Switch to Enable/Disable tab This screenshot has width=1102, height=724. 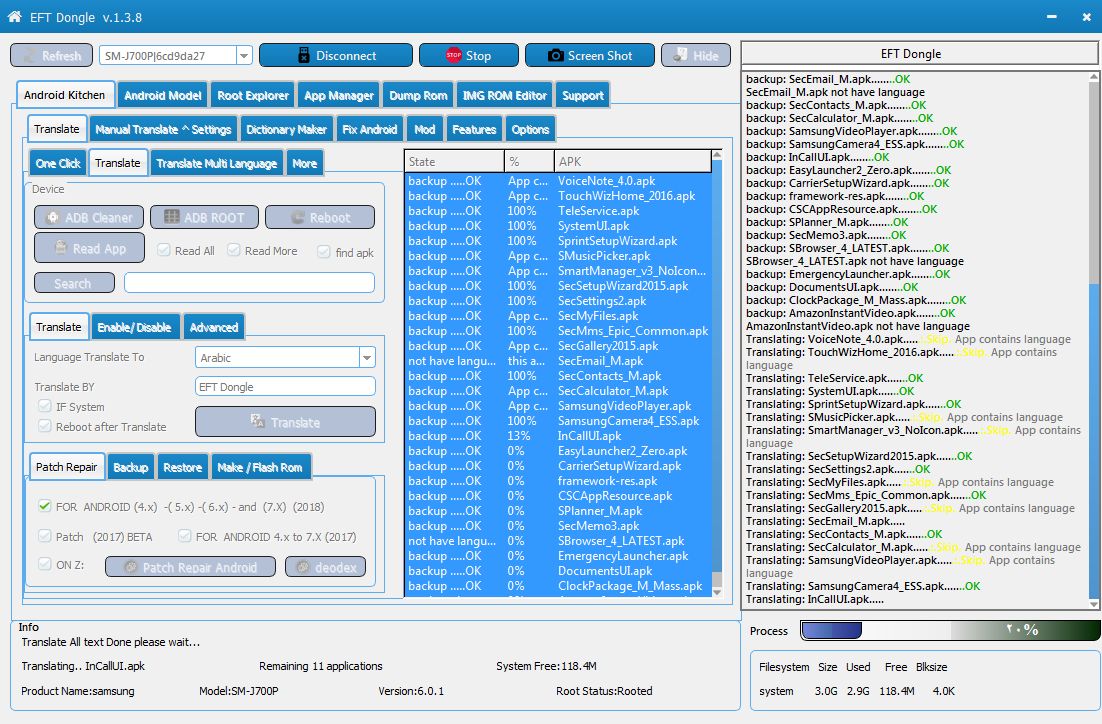click(x=134, y=327)
